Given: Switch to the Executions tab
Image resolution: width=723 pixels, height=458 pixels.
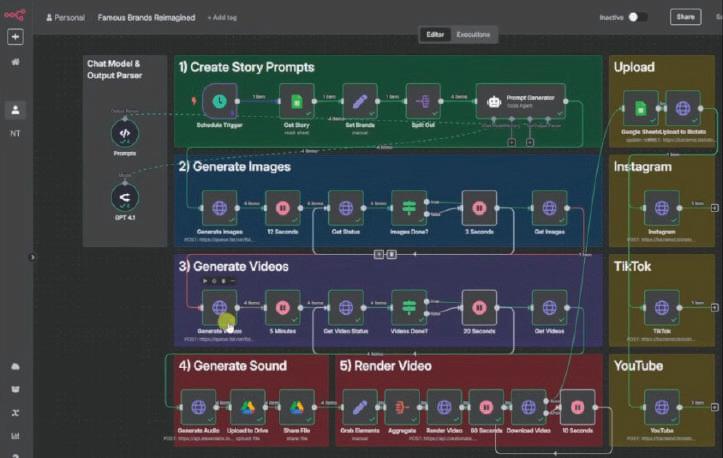Looking at the screenshot, I should pyautogui.click(x=473, y=35).
